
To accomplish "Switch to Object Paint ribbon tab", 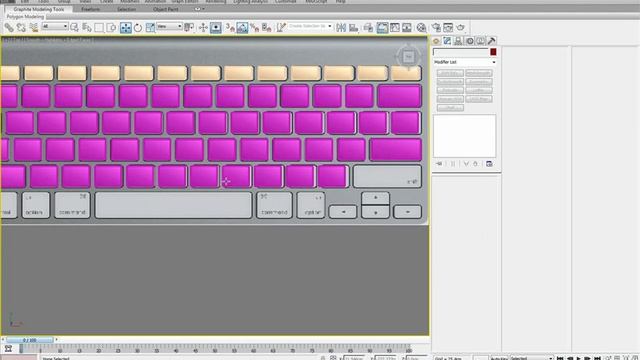I will [166, 9].
